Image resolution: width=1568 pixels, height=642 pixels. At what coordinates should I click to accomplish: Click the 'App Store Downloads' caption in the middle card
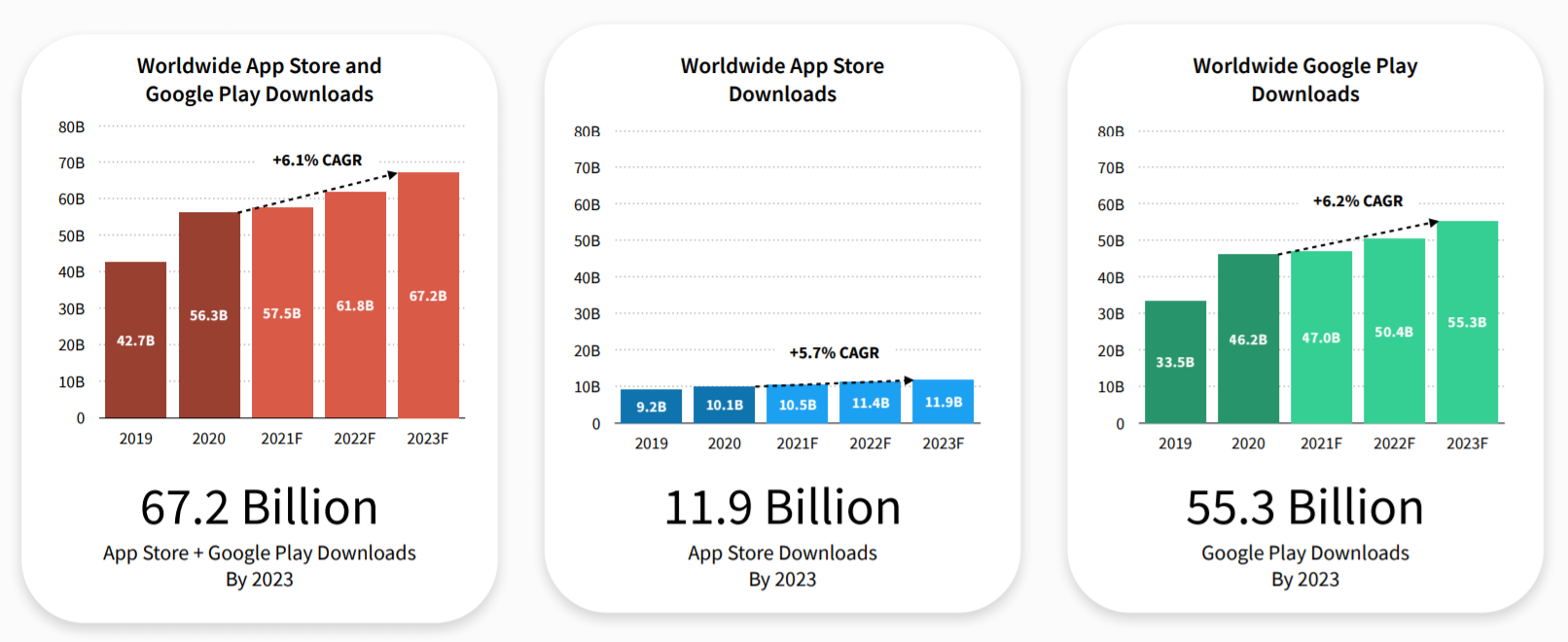[x=782, y=553]
